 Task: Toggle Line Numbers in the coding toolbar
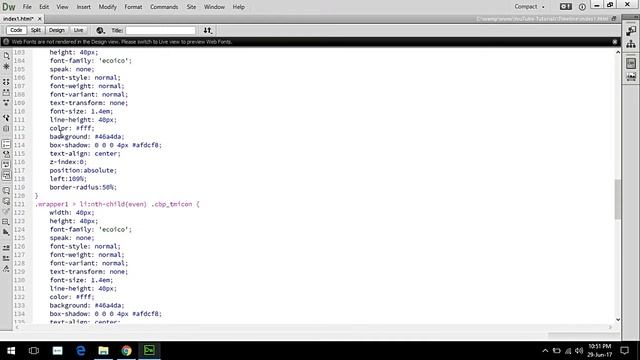click(6, 144)
